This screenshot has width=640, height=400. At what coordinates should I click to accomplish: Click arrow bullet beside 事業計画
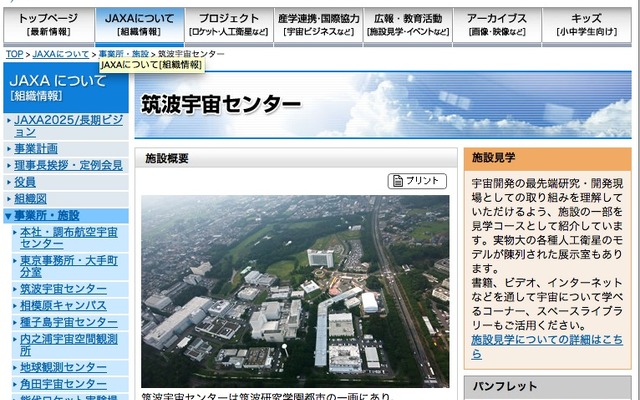point(9,149)
